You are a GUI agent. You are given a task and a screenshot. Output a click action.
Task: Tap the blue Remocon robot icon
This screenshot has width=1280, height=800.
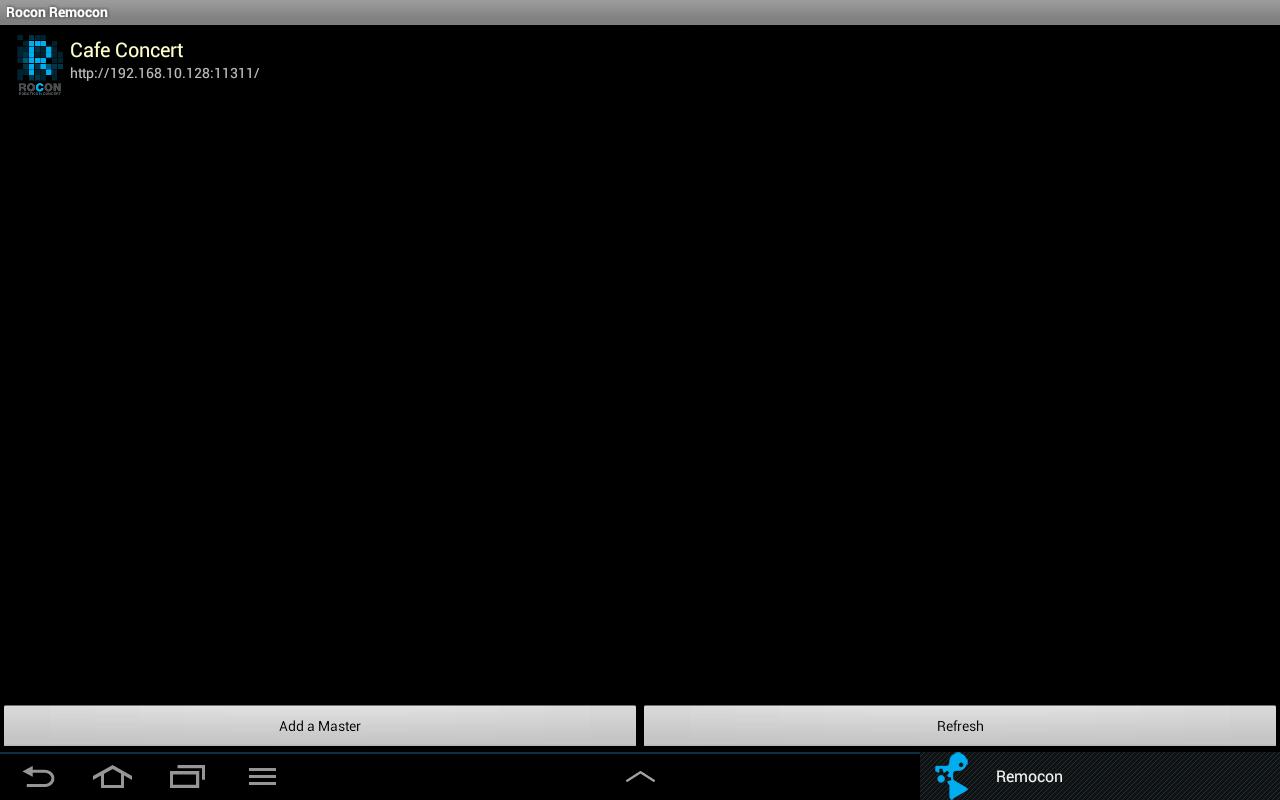(951, 776)
